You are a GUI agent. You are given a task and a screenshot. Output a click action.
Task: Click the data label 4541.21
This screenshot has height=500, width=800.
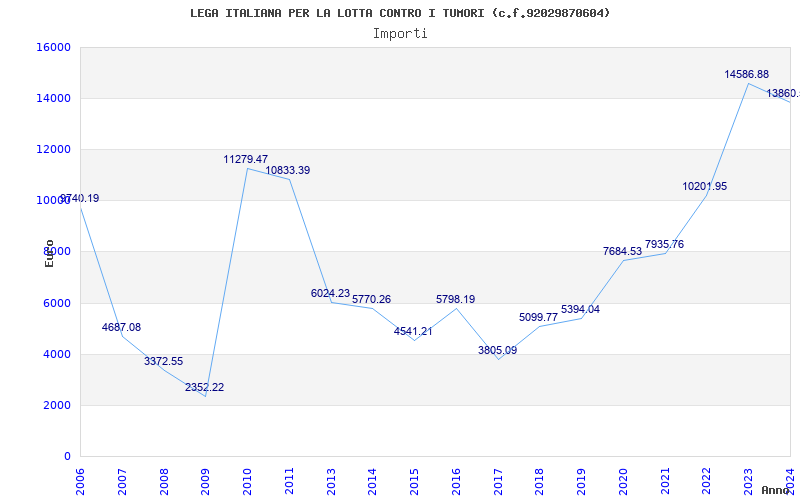click(413, 332)
